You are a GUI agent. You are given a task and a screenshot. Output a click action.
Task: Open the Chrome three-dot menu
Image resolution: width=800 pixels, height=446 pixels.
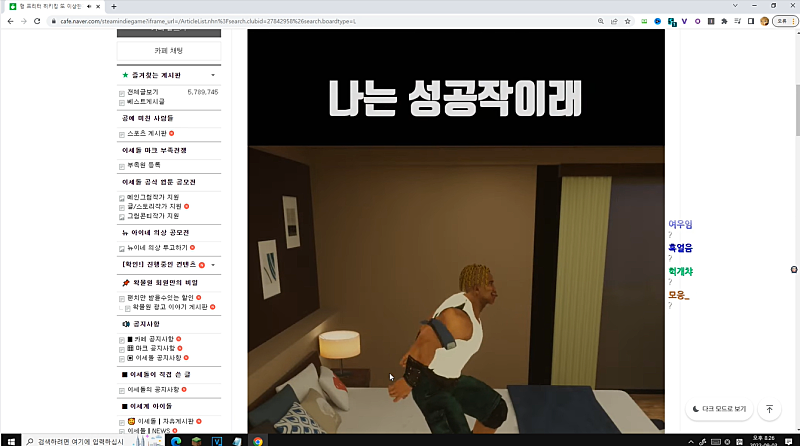point(793,21)
